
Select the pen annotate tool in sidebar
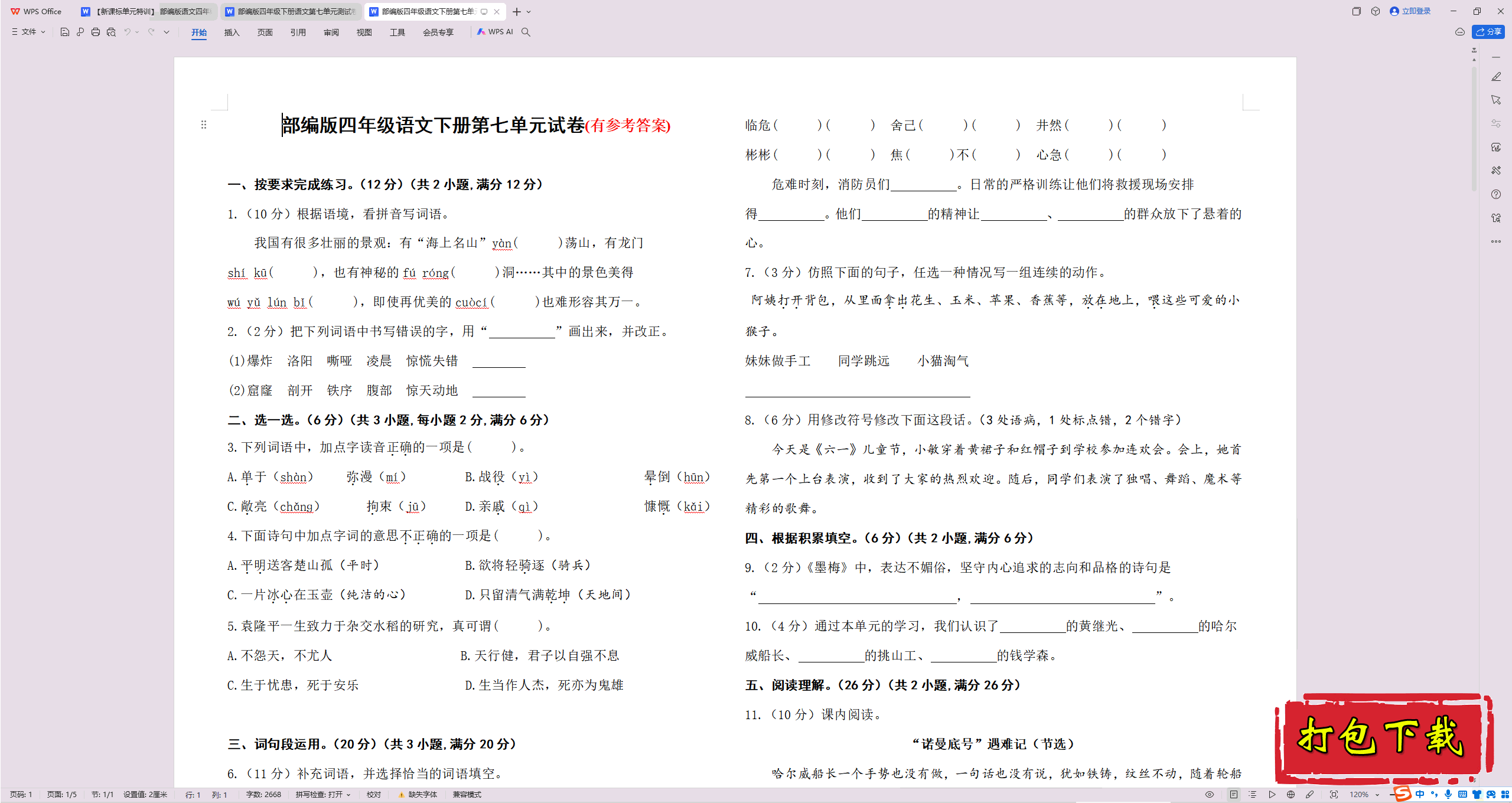pyautogui.click(x=1496, y=77)
